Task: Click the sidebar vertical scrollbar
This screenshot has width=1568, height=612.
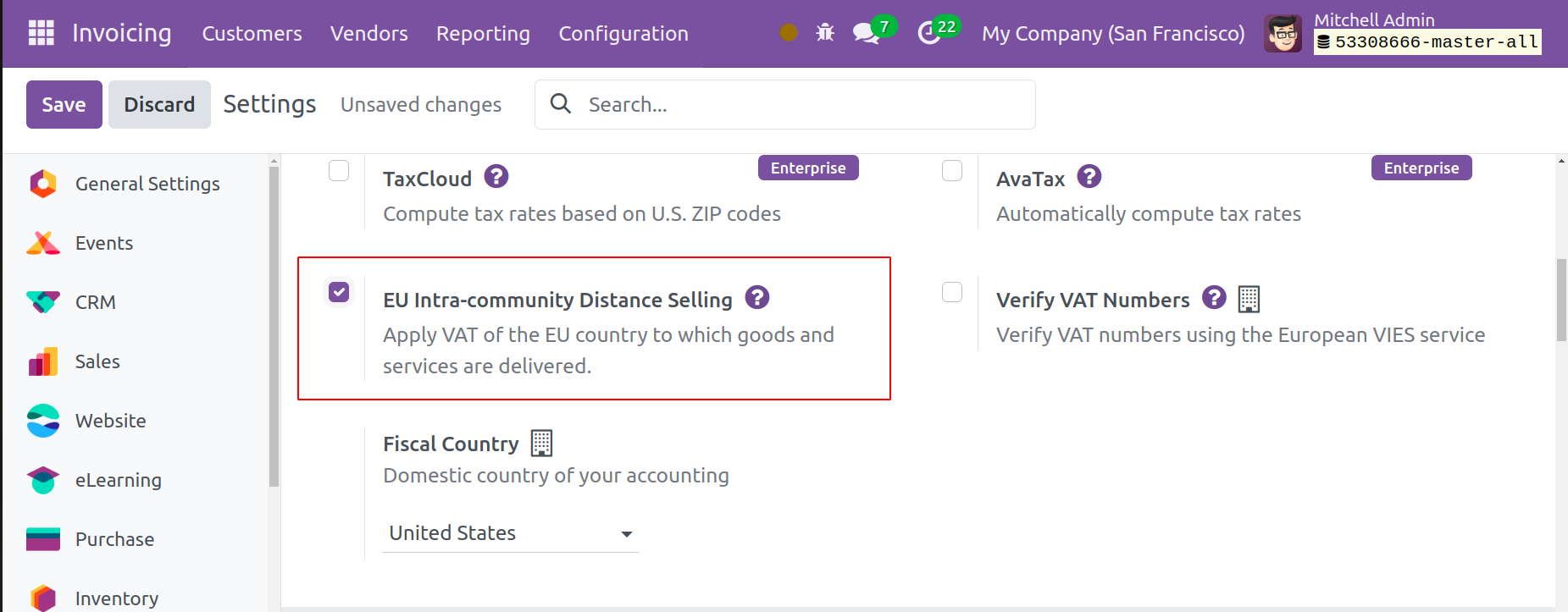Action: click(x=274, y=326)
